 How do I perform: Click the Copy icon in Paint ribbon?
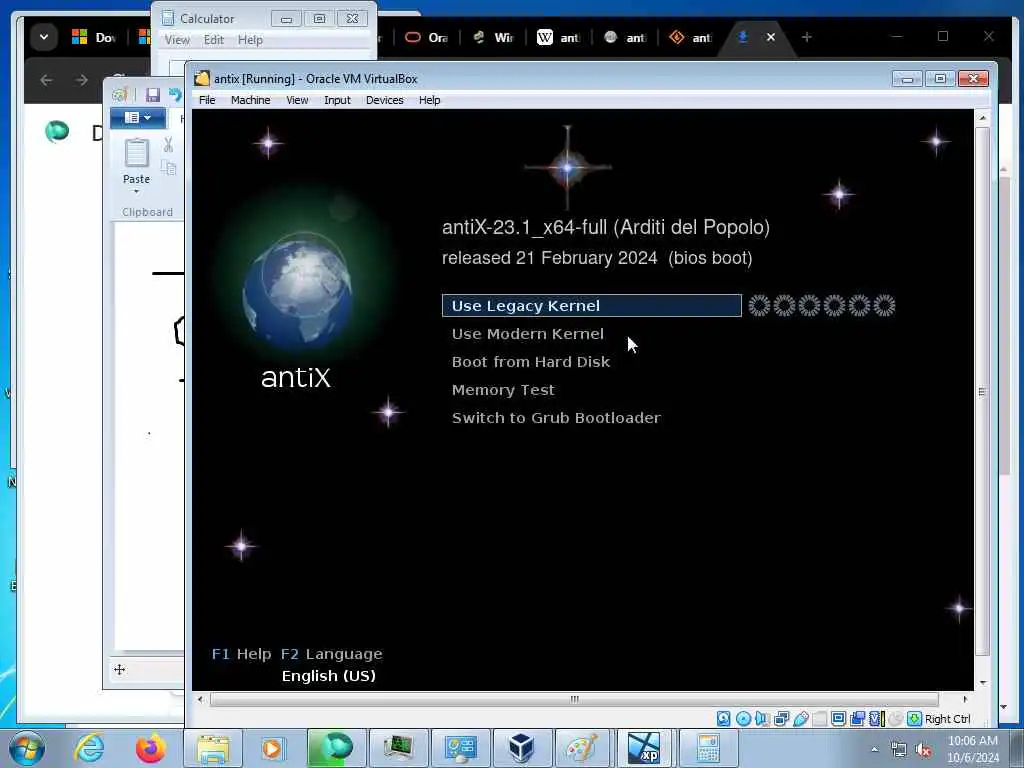pyautogui.click(x=168, y=168)
